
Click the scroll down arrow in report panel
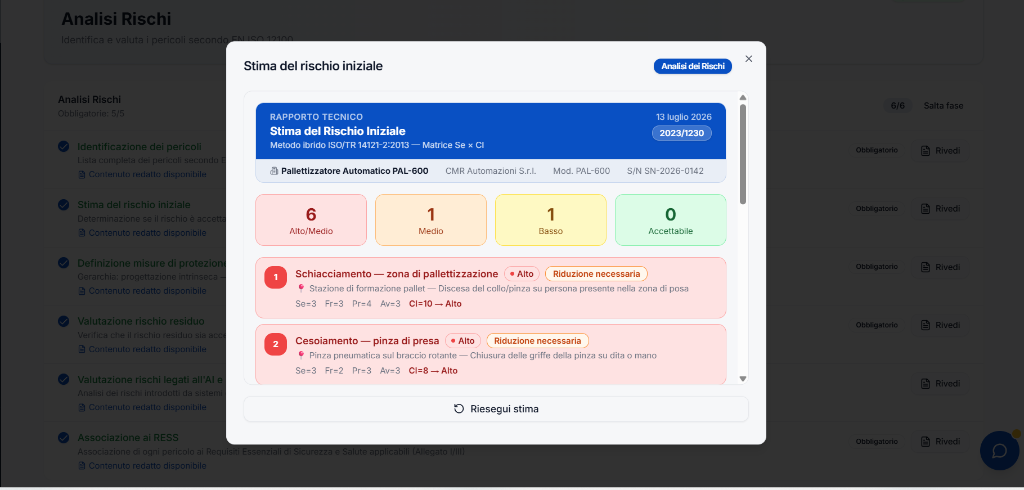coord(743,378)
